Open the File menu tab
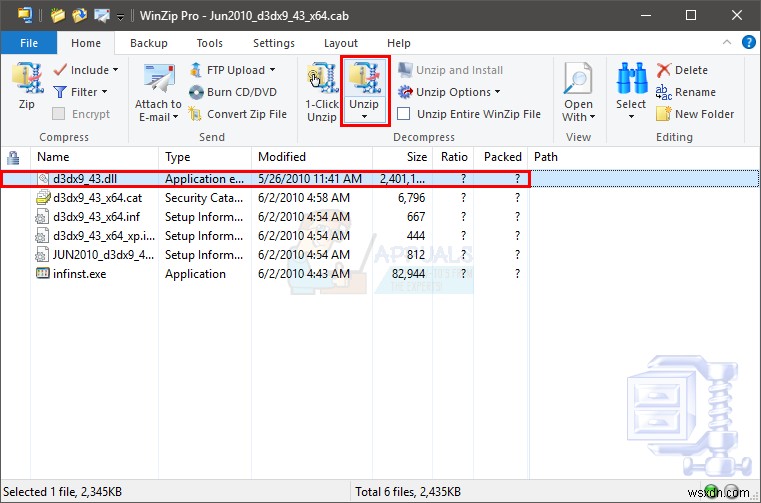Viewport: 761px width, 503px height. (29, 43)
